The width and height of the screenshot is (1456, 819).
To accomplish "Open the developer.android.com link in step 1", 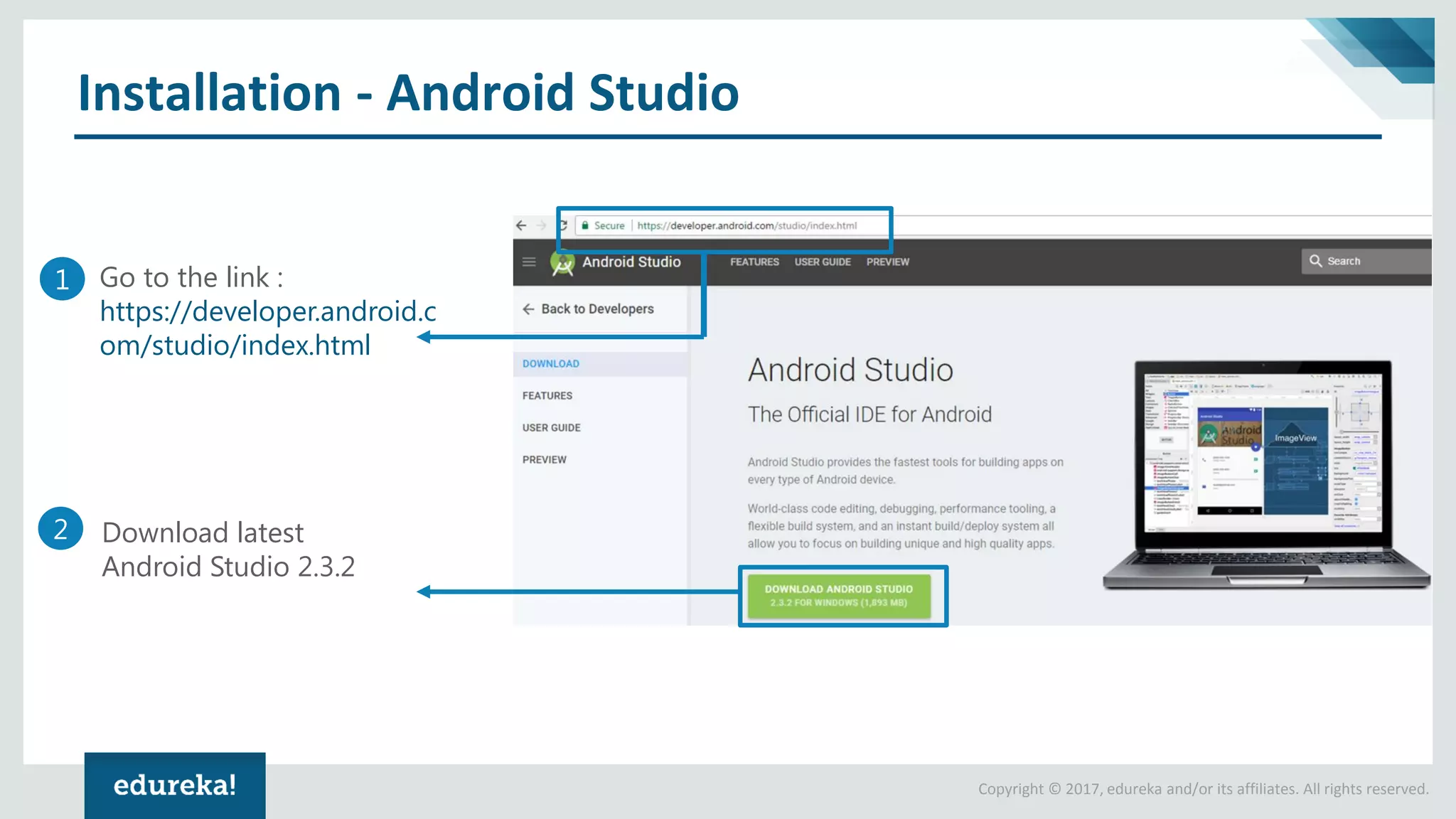I will (268, 328).
